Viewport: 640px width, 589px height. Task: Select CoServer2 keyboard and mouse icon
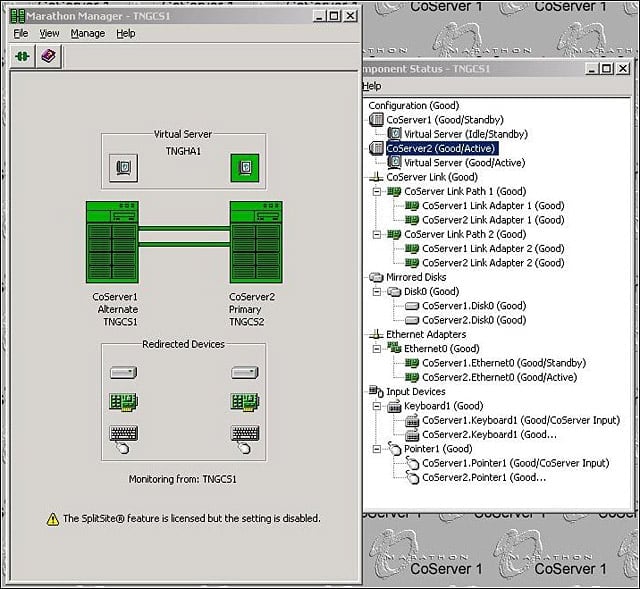coord(245,439)
